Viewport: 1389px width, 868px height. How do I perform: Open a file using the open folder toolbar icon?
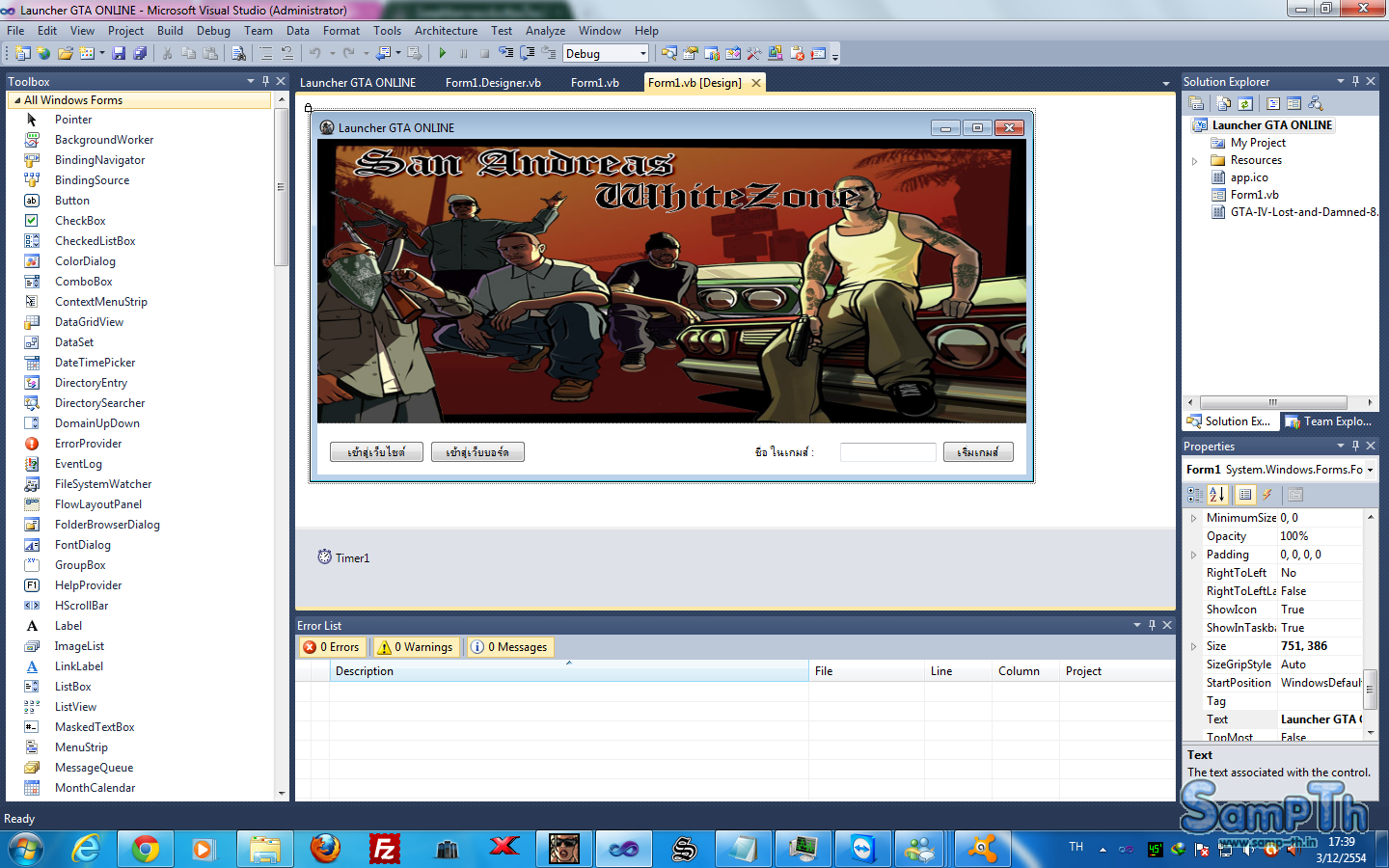point(66,54)
